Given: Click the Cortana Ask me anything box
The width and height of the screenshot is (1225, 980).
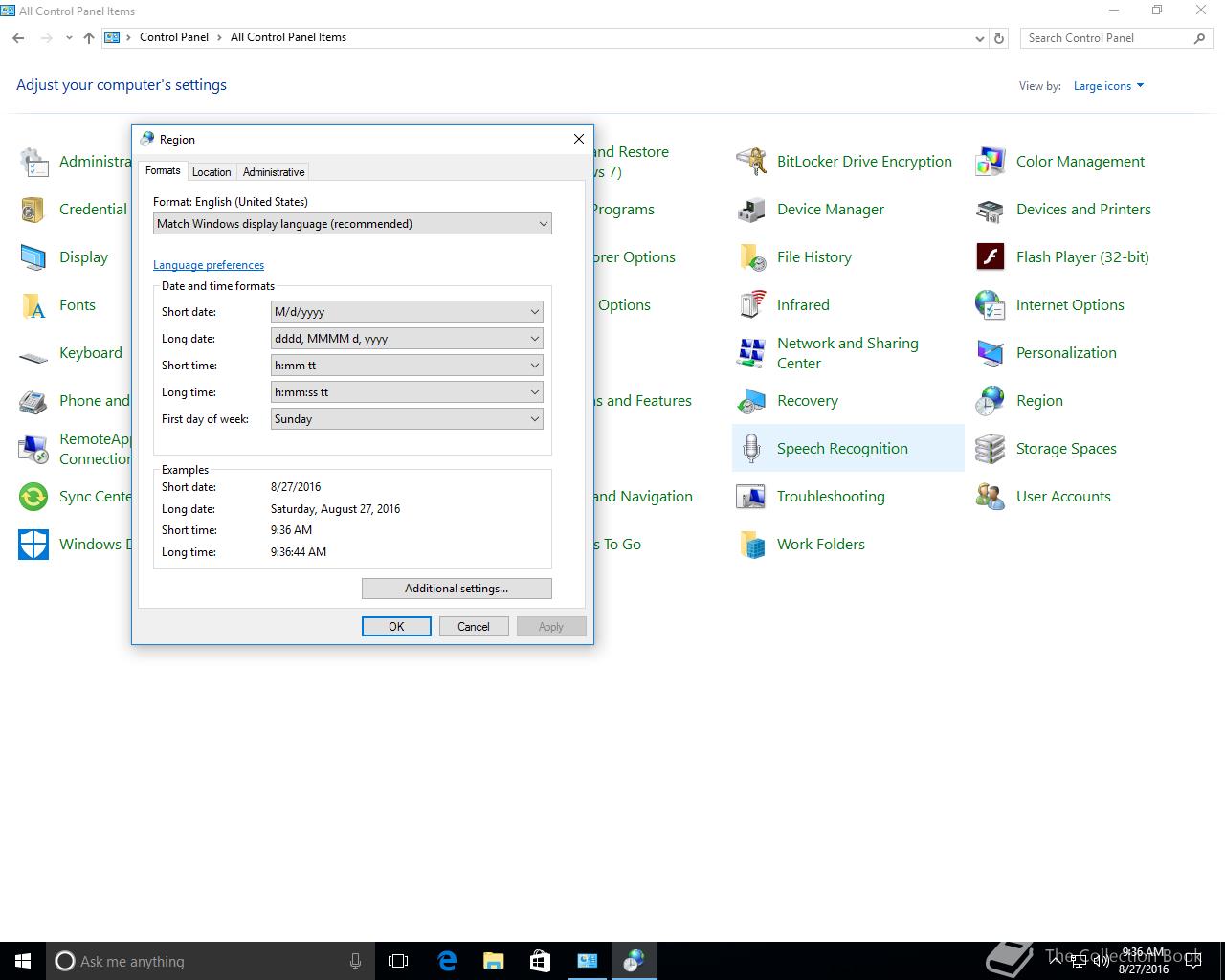Looking at the screenshot, I should pos(210,961).
